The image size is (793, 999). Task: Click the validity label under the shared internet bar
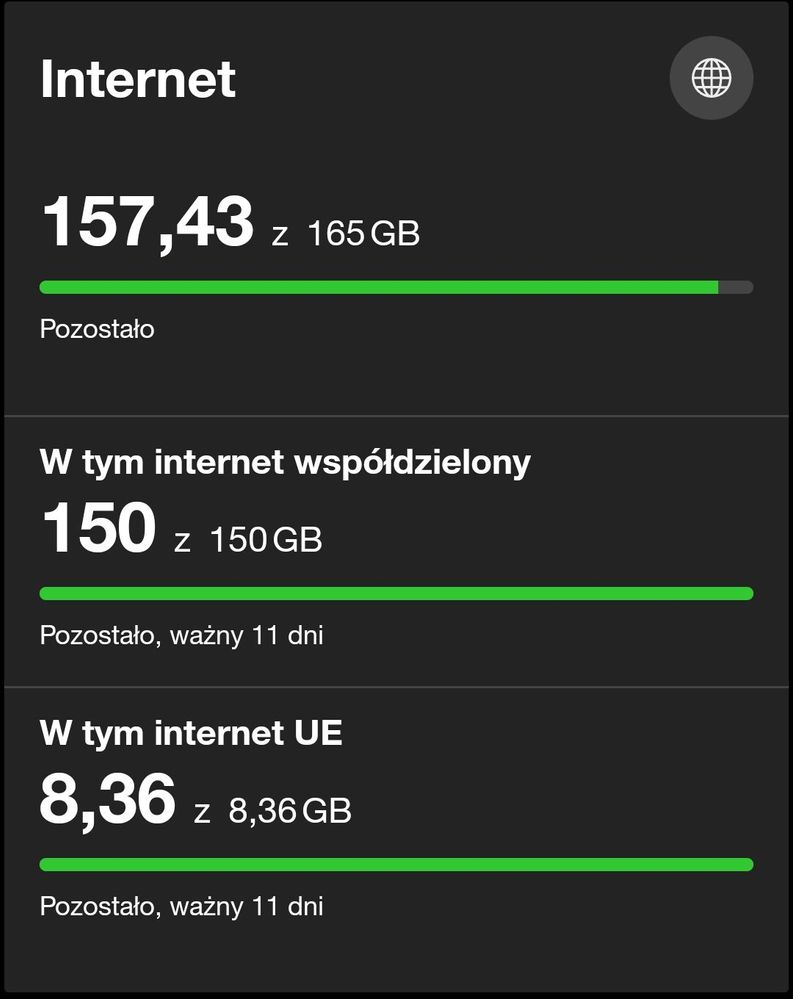tap(181, 635)
